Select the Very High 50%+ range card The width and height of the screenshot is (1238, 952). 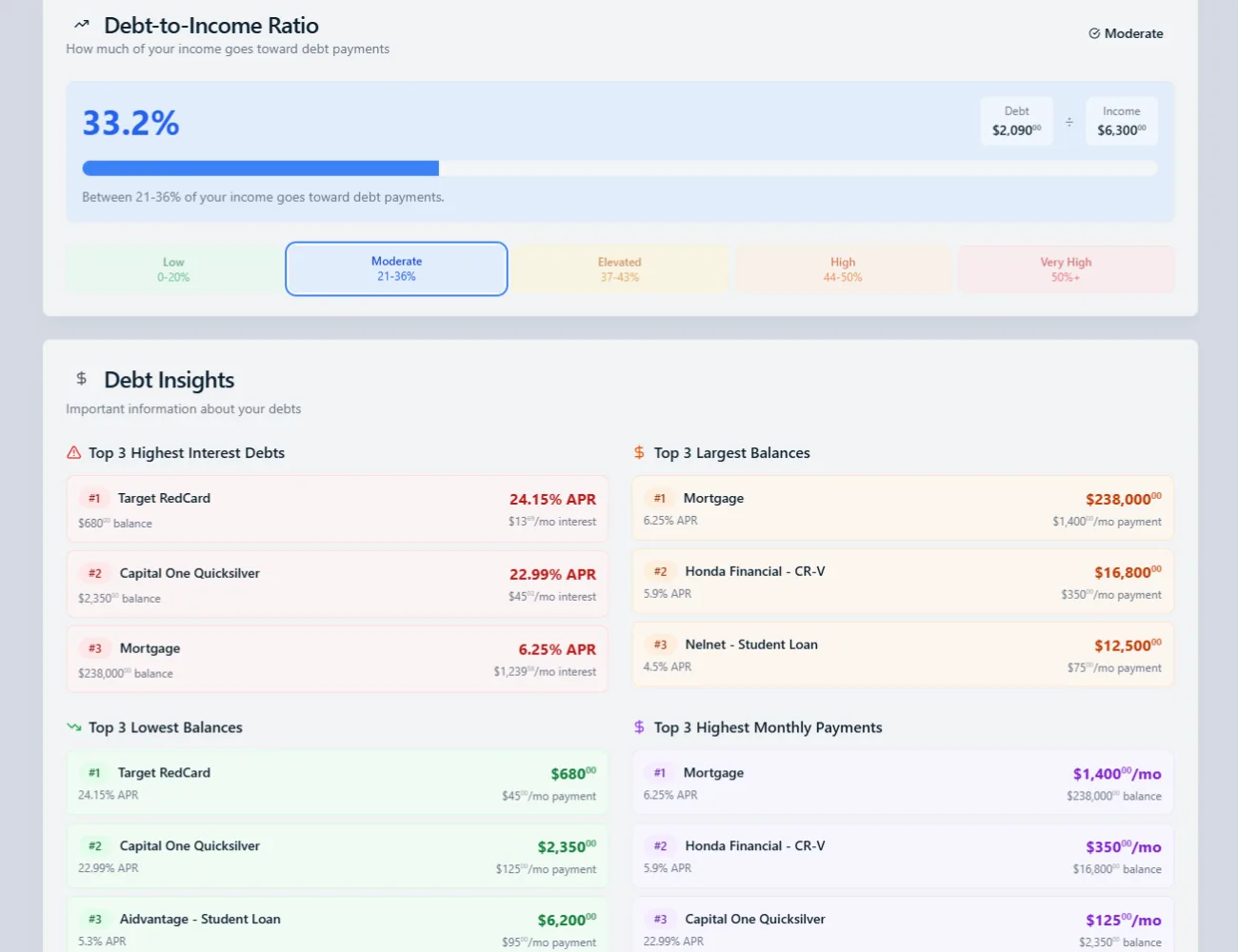click(1066, 269)
